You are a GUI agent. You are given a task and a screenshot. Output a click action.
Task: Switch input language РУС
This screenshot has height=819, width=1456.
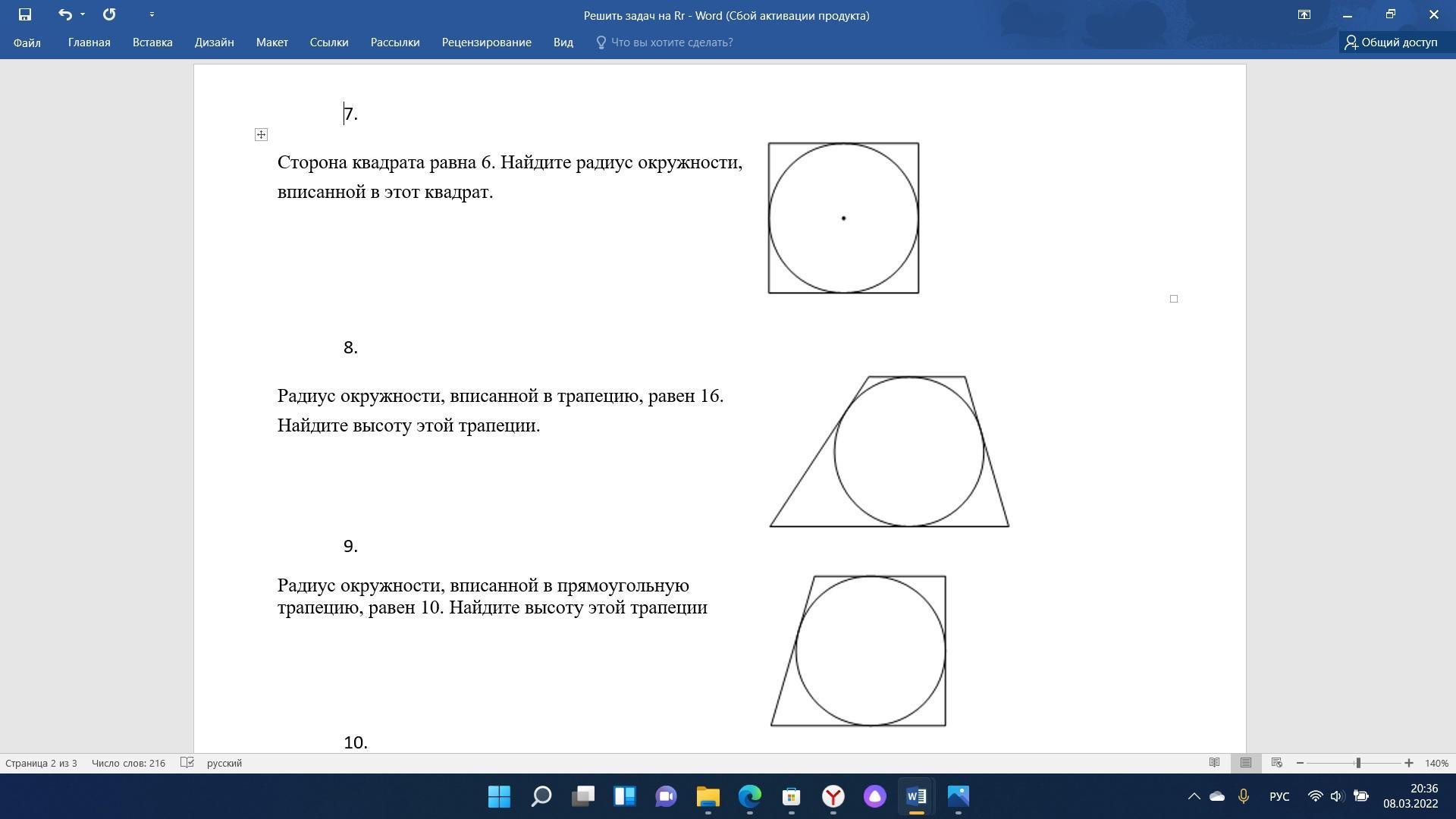(x=1279, y=796)
